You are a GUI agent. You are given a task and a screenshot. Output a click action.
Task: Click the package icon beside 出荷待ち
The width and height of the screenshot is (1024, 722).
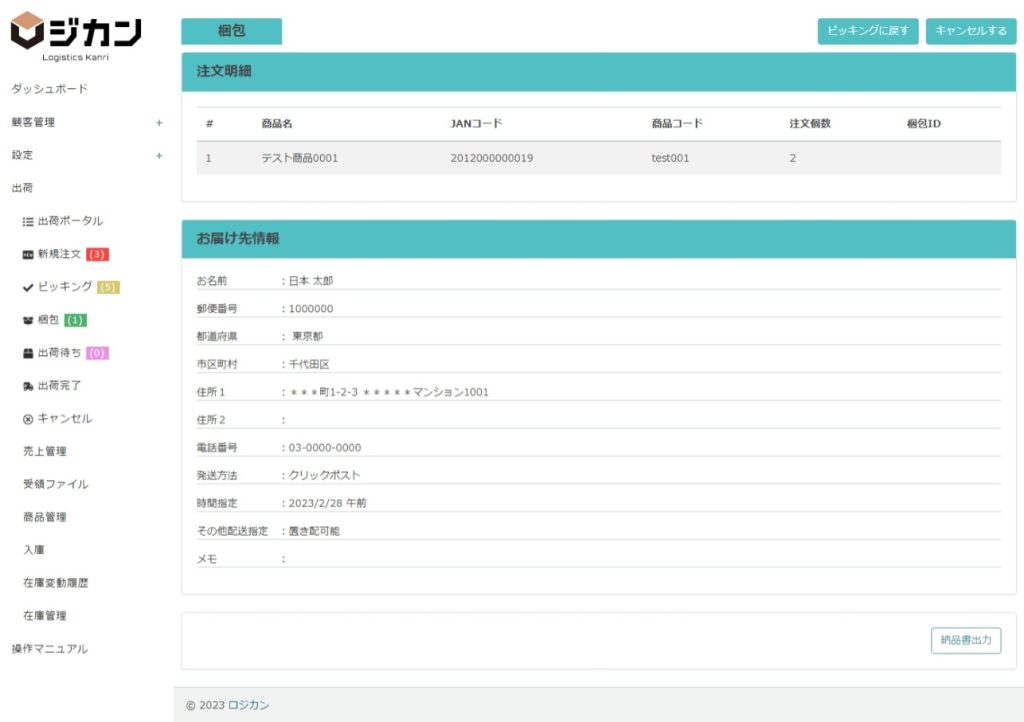click(x=28, y=353)
